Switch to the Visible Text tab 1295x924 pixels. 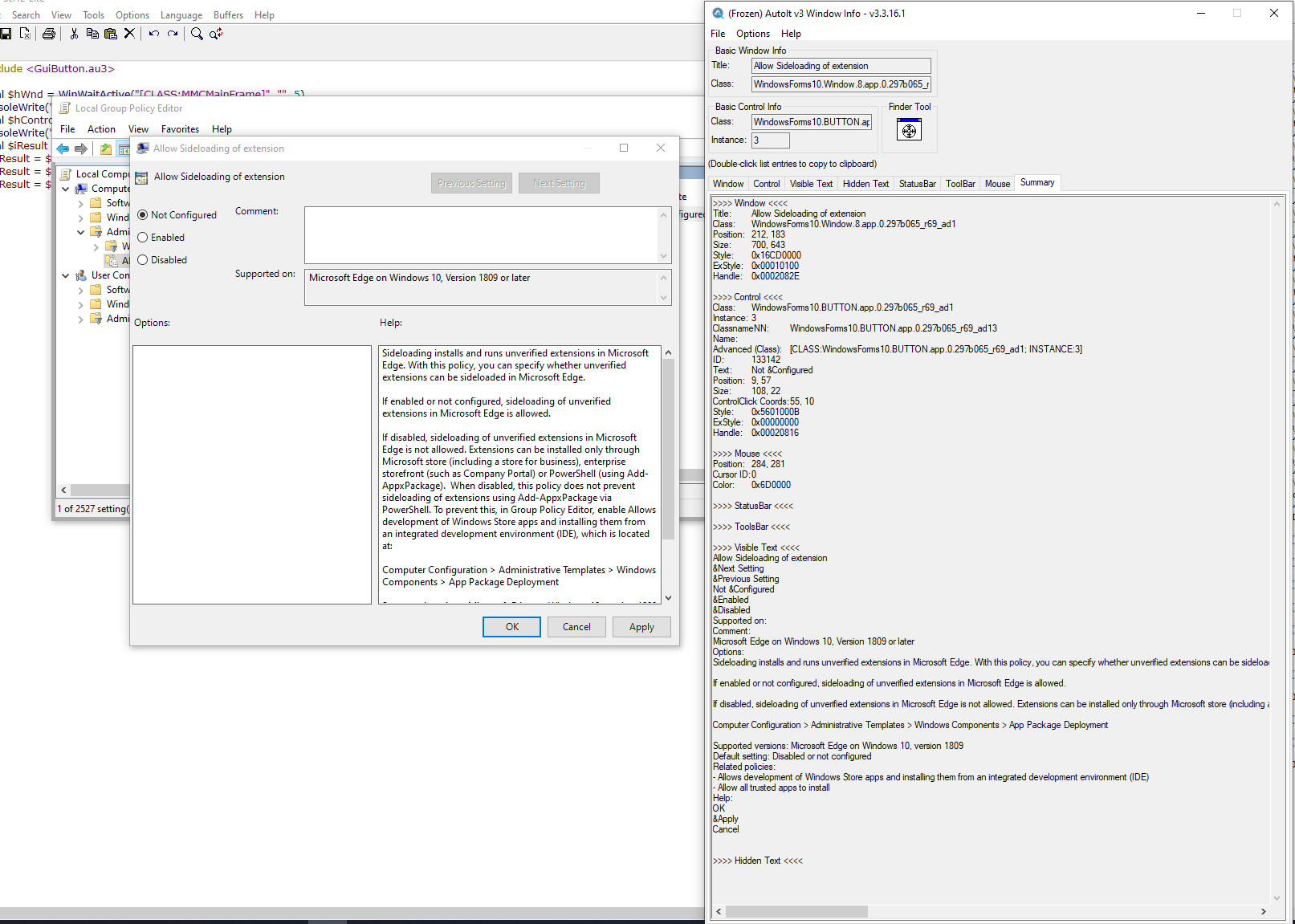[x=811, y=184]
